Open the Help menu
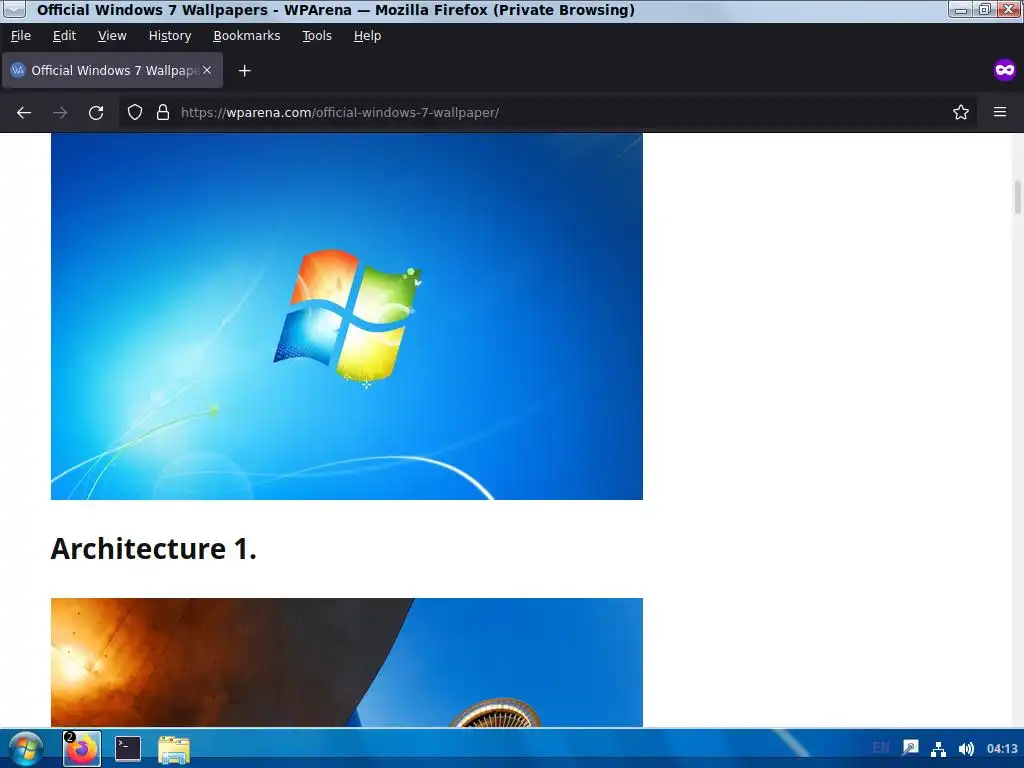The image size is (1024, 768). pyautogui.click(x=367, y=36)
